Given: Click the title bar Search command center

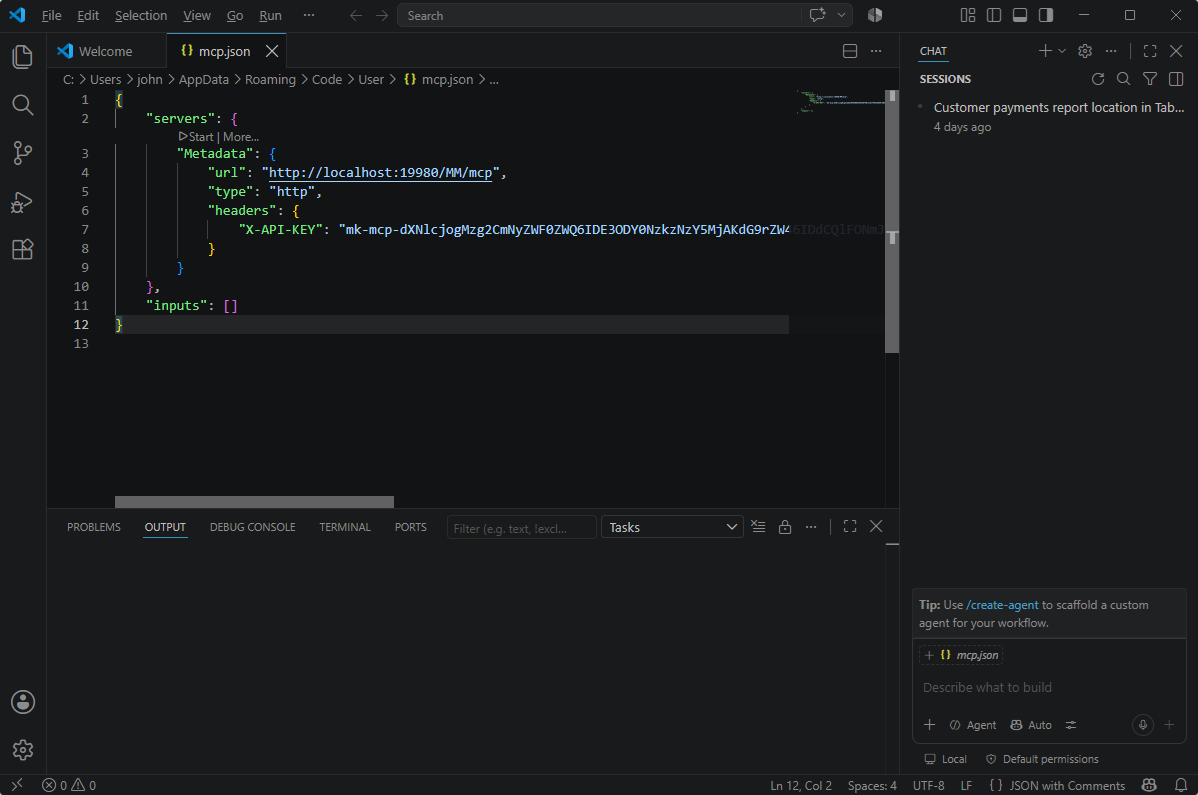Looking at the screenshot, I should click(x=600, y=15).
